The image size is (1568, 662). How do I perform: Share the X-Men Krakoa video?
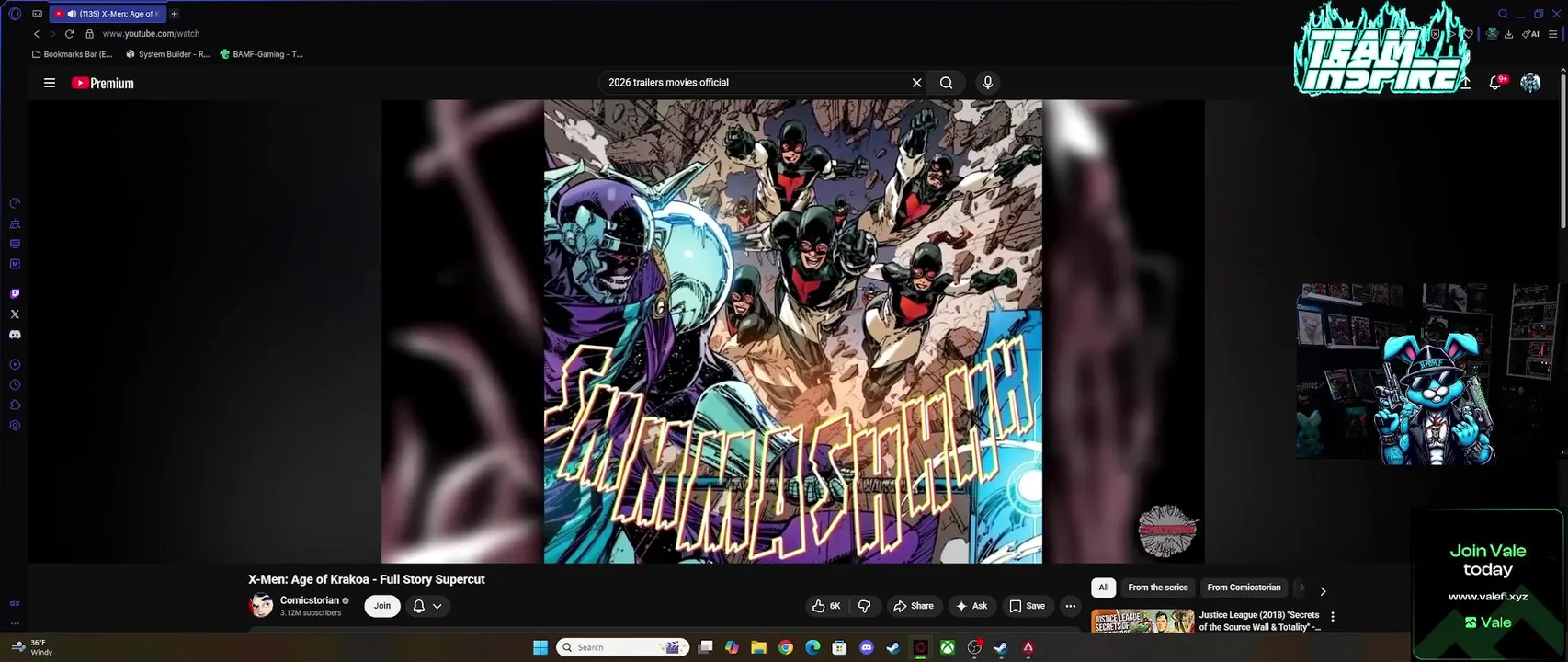coord(914,606)
